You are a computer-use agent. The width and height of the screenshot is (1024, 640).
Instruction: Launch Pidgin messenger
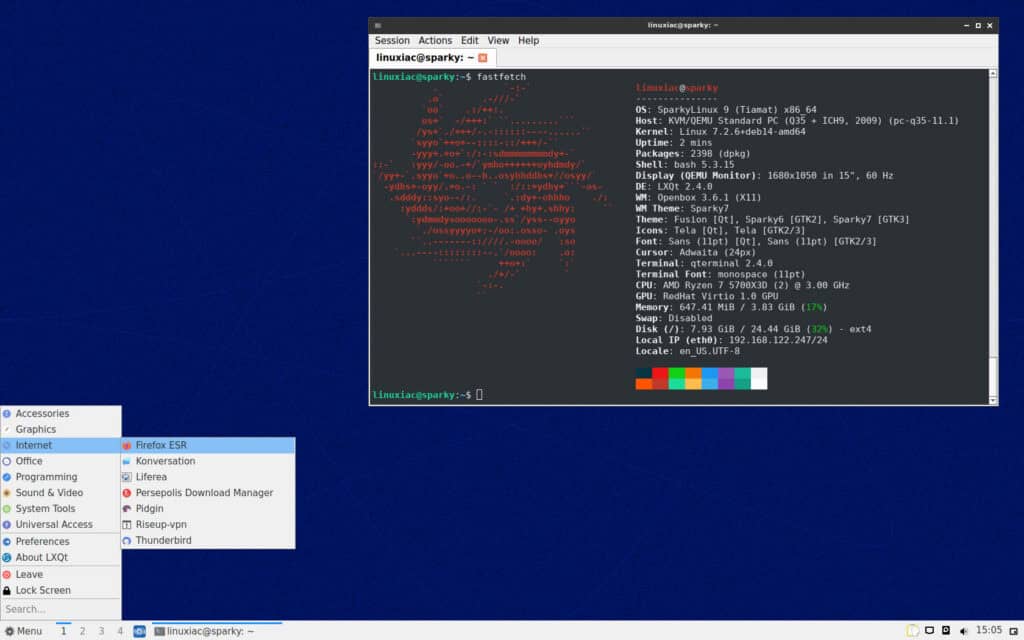208,509
